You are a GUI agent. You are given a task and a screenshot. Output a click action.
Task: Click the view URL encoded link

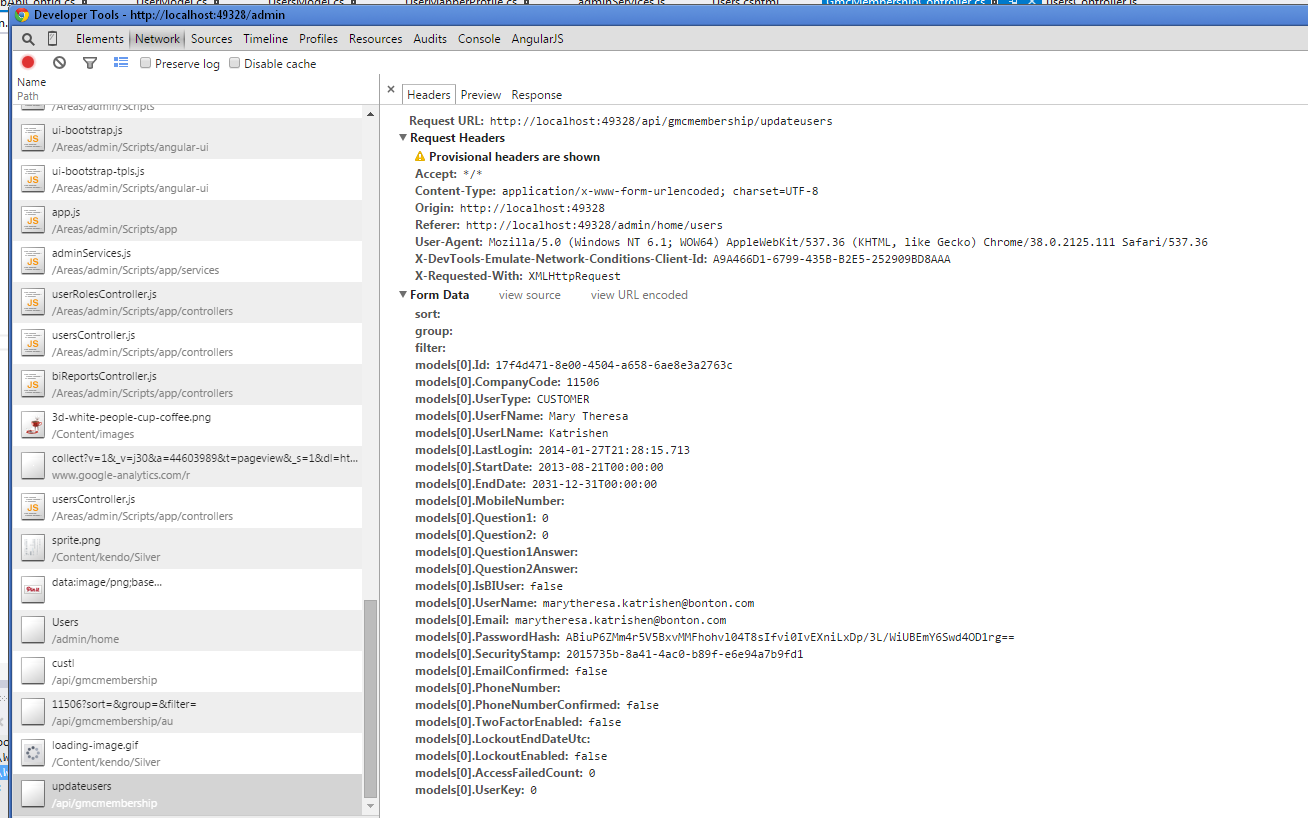(x=638, y=295)
